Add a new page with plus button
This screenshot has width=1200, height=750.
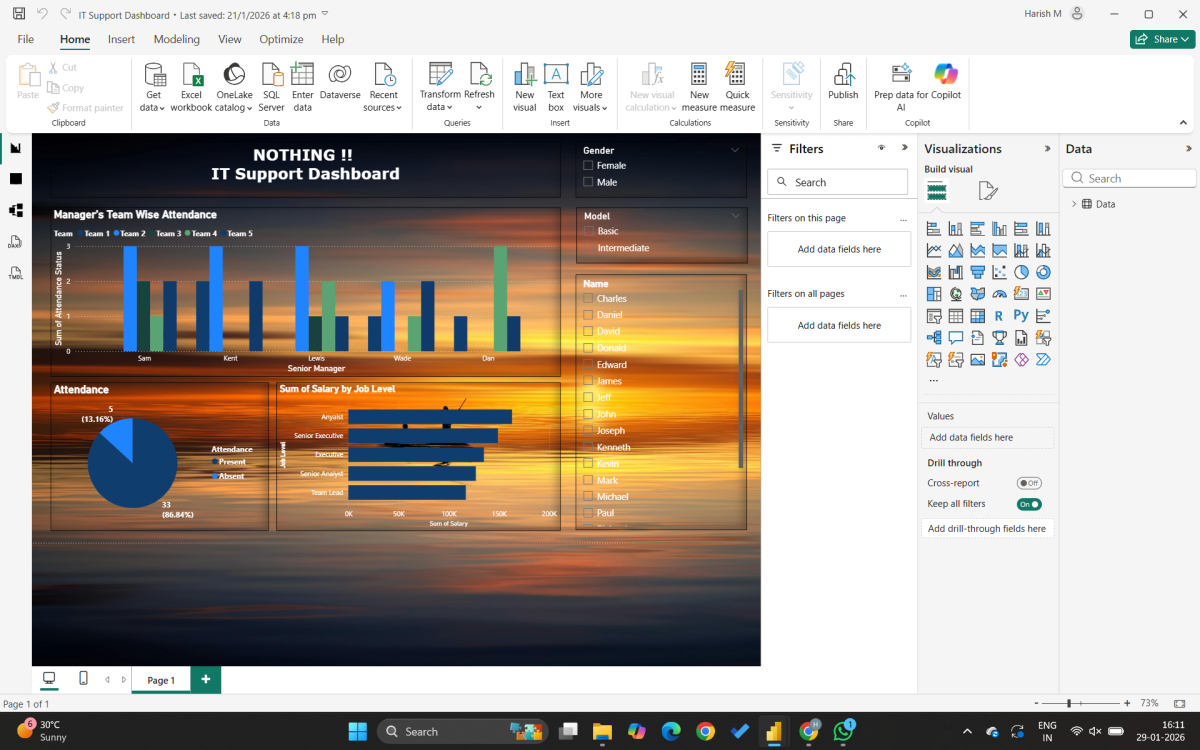tap(206, 680)
